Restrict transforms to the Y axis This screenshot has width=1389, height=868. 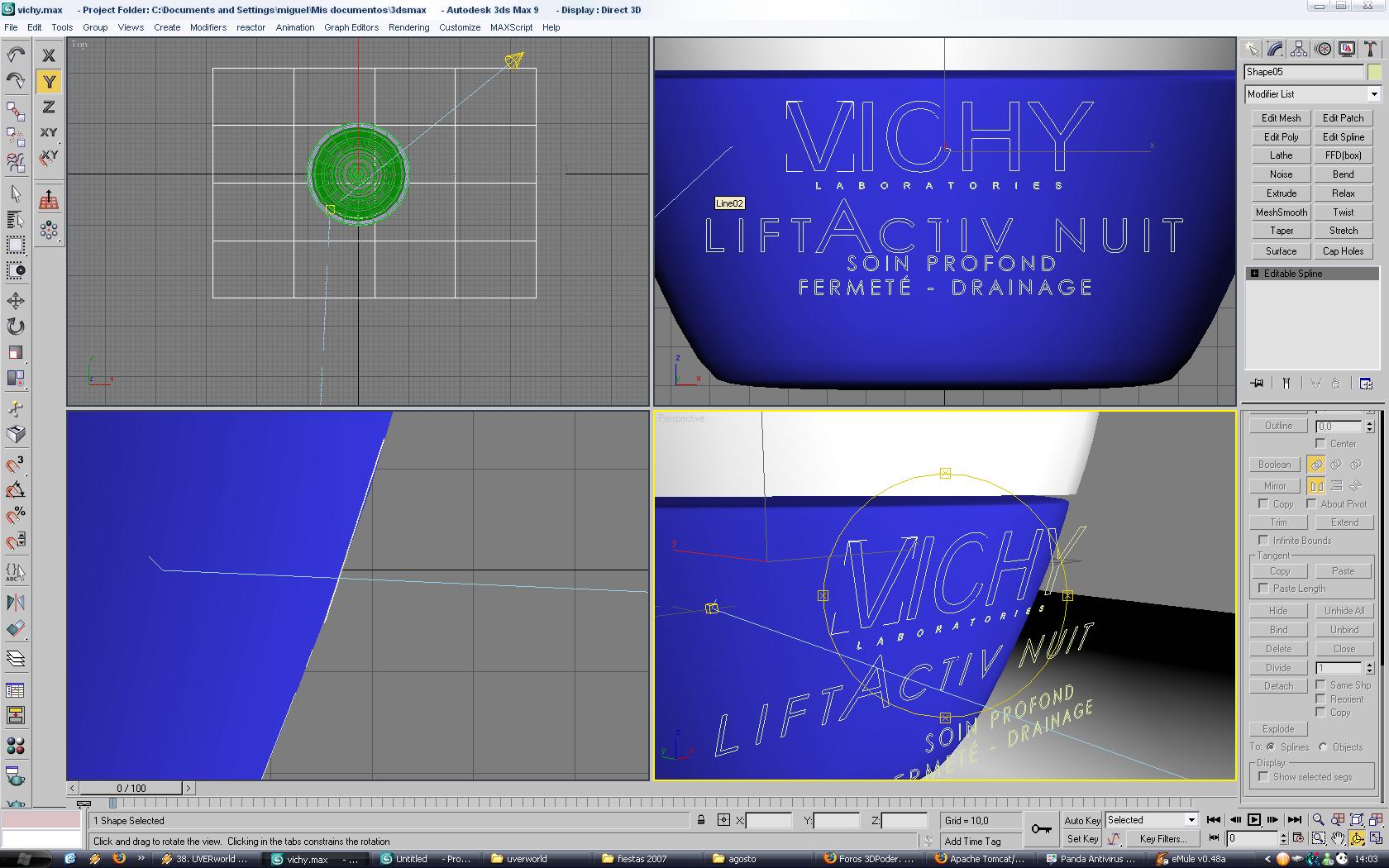coord(49,81)
